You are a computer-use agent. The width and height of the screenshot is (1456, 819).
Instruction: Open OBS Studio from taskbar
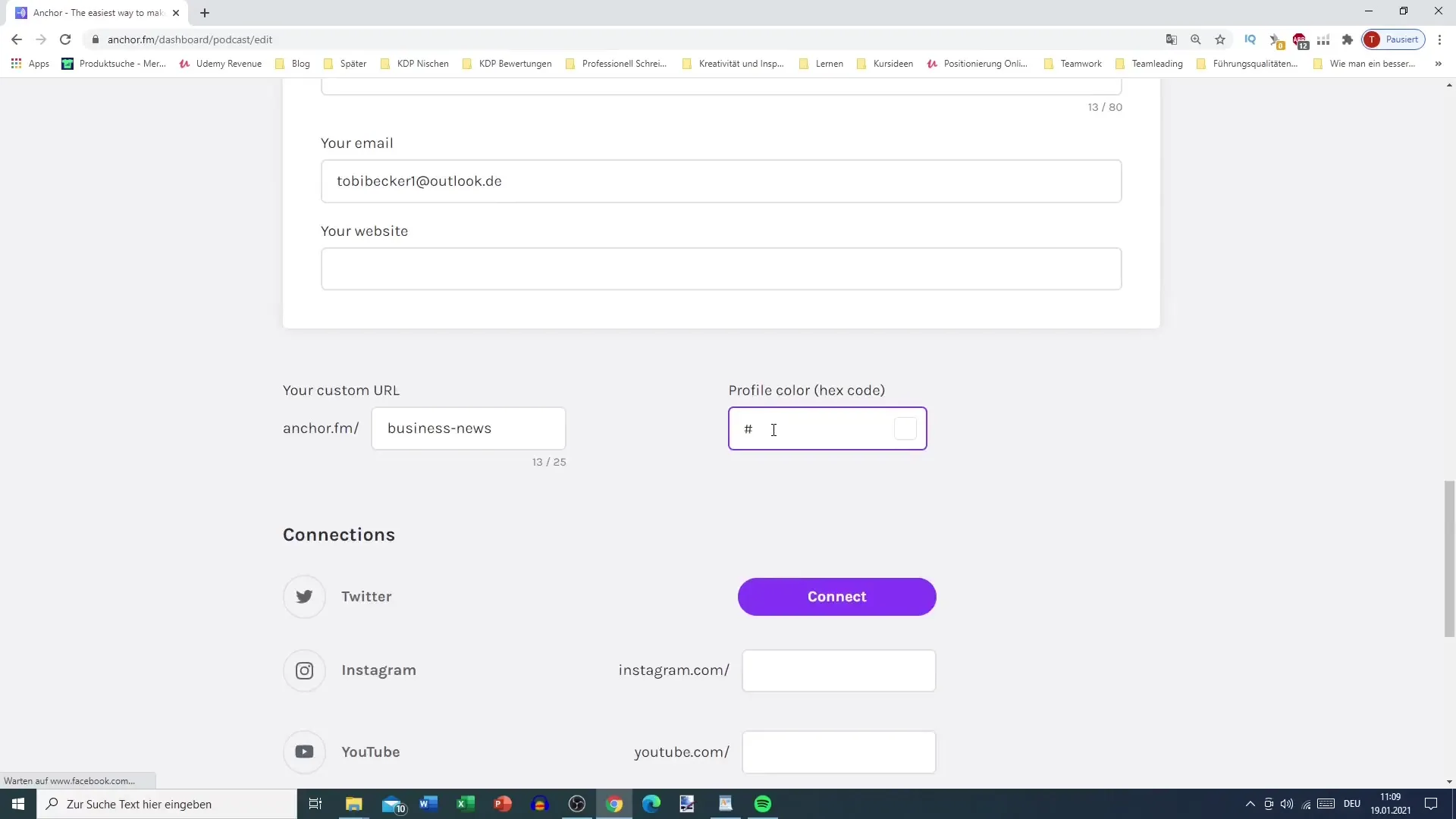(x=577, y=804)
